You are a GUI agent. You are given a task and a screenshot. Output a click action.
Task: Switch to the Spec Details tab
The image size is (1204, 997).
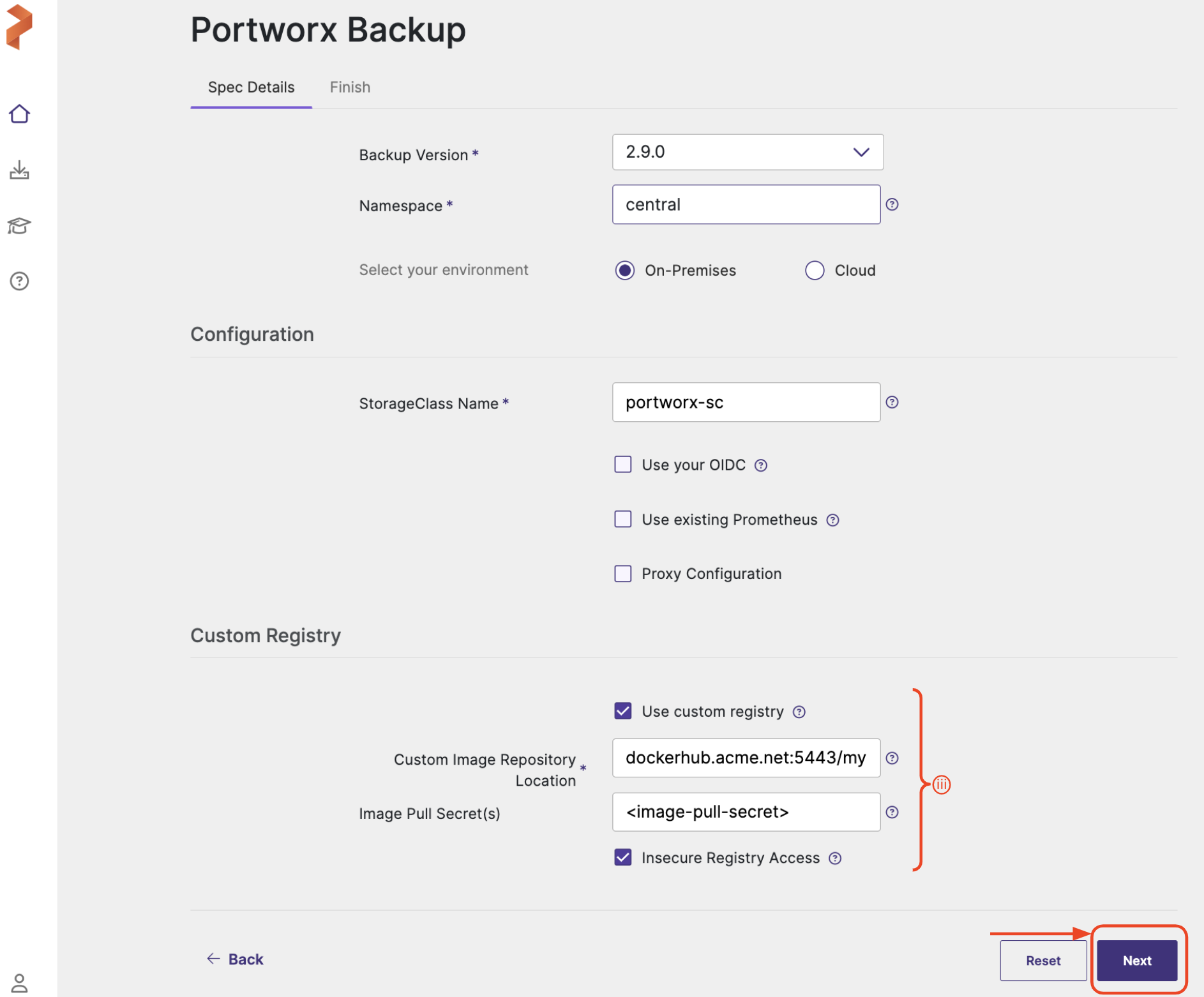point(251,87)
